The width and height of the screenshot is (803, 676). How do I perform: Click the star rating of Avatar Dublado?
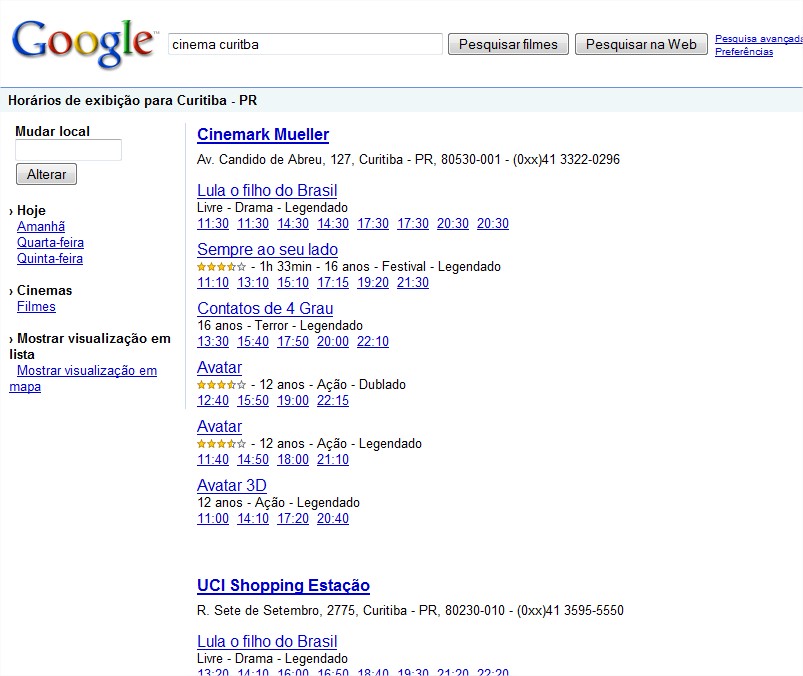coord(221,385)
